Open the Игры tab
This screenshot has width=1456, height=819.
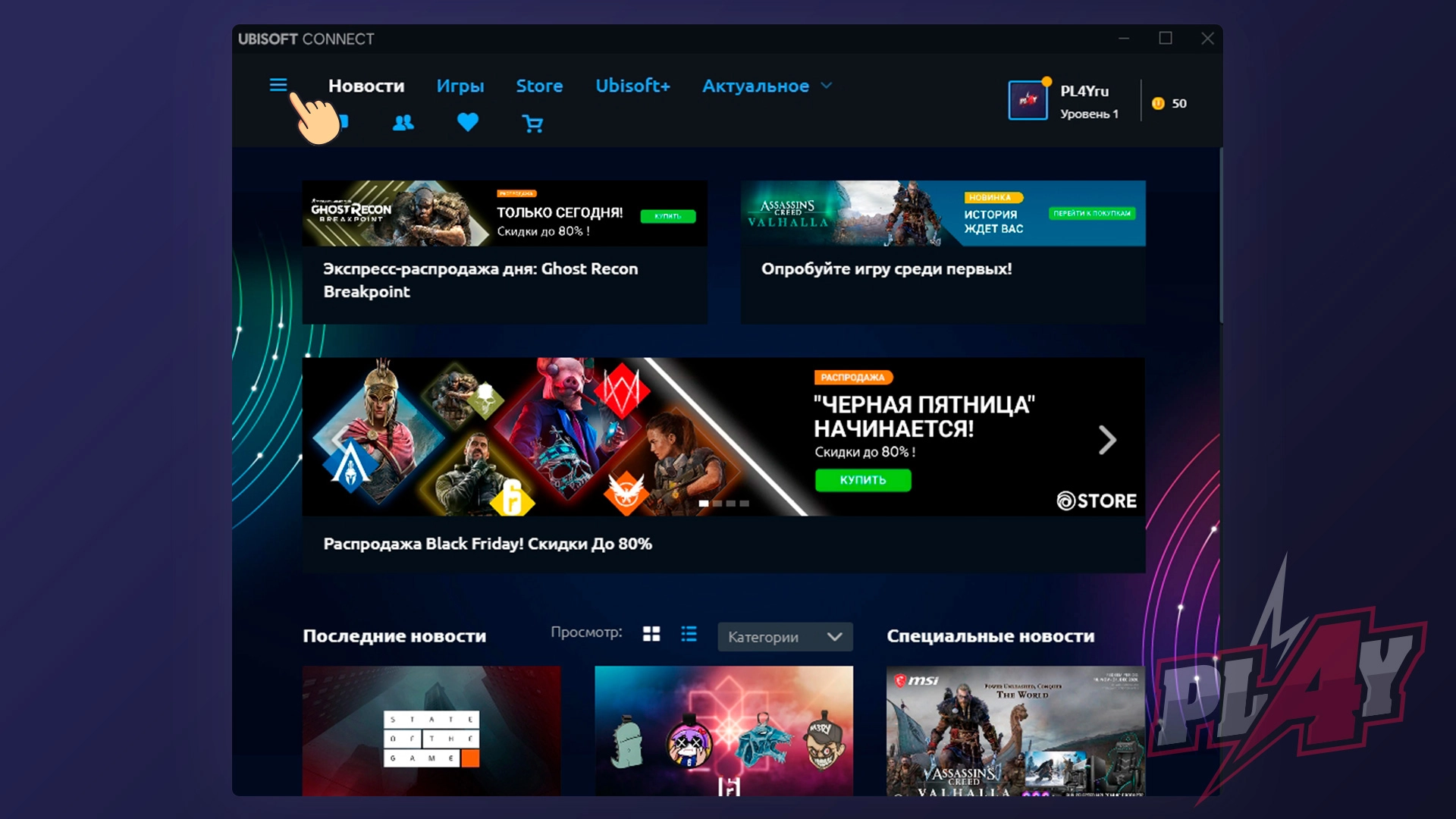tap(460, 86)
